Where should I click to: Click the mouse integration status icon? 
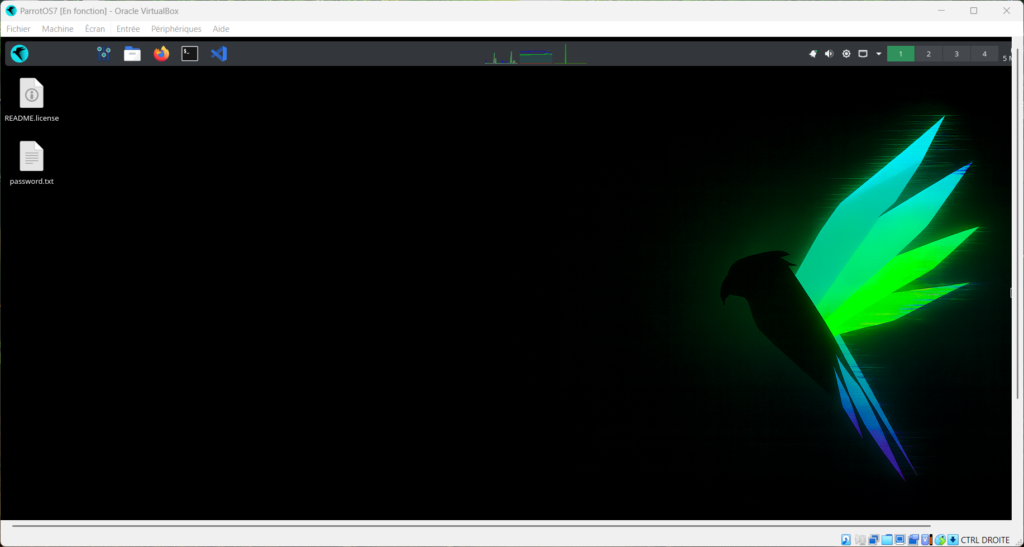point(939,540)
